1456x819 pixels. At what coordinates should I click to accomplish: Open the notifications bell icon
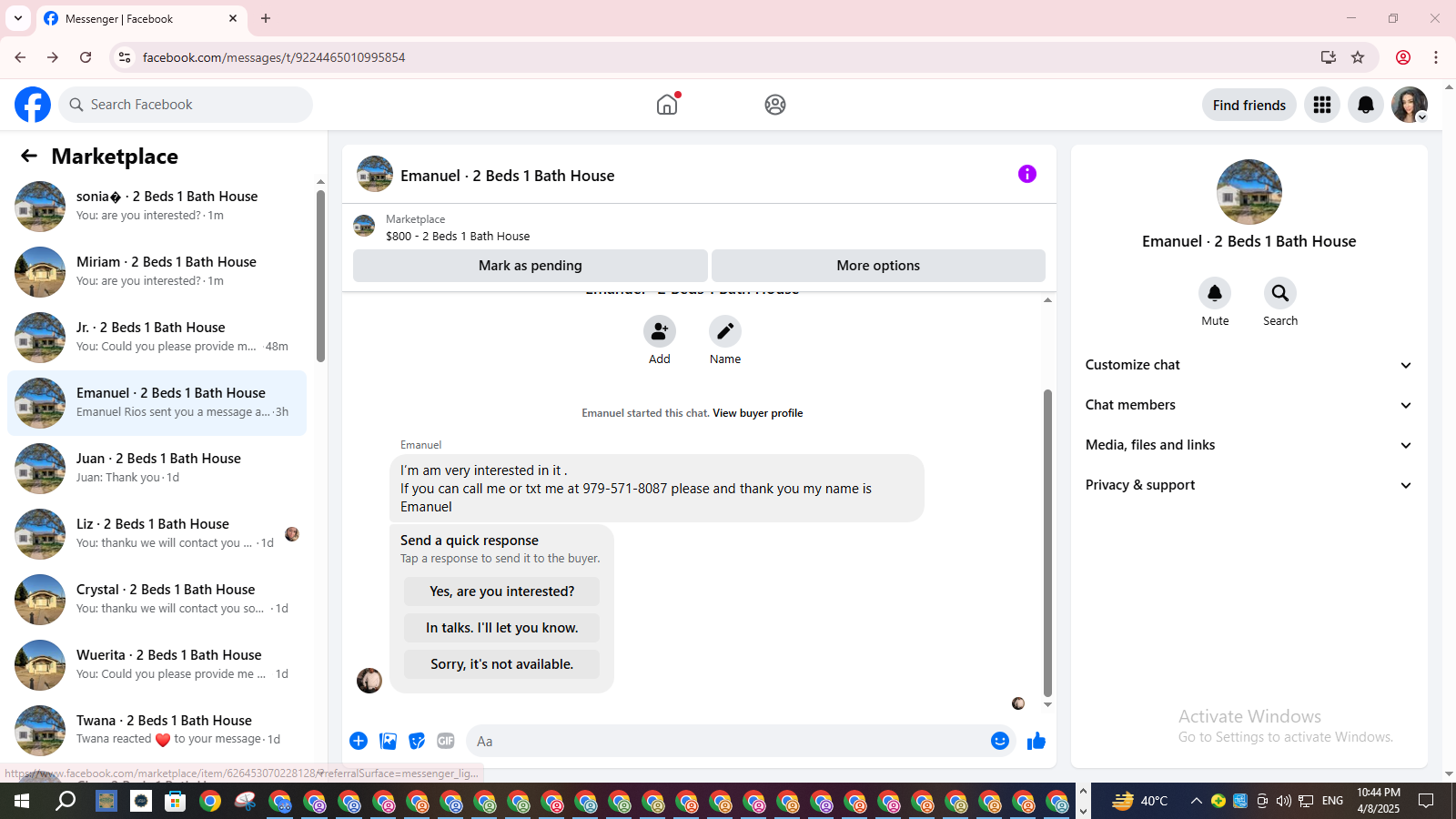click(x=1366, y=105)
